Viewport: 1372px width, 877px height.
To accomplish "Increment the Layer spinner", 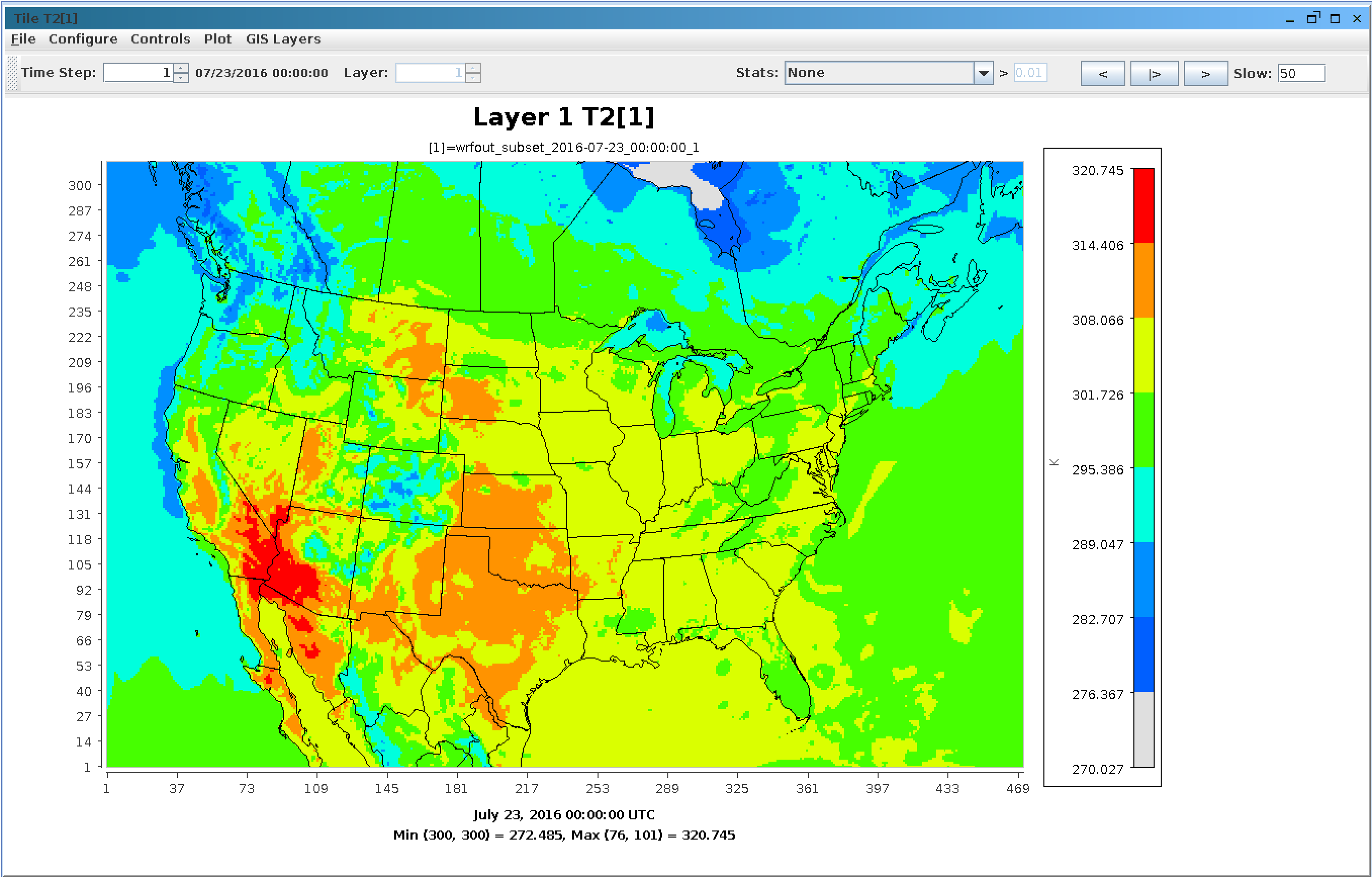I will coord(473,67).
